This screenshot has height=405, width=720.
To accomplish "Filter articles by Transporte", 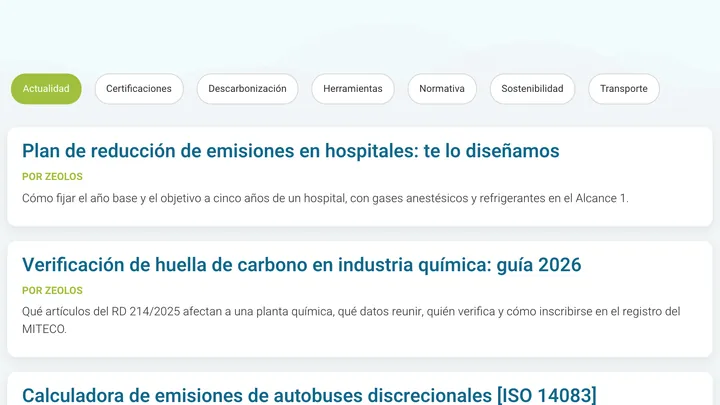I will point(624,89).
